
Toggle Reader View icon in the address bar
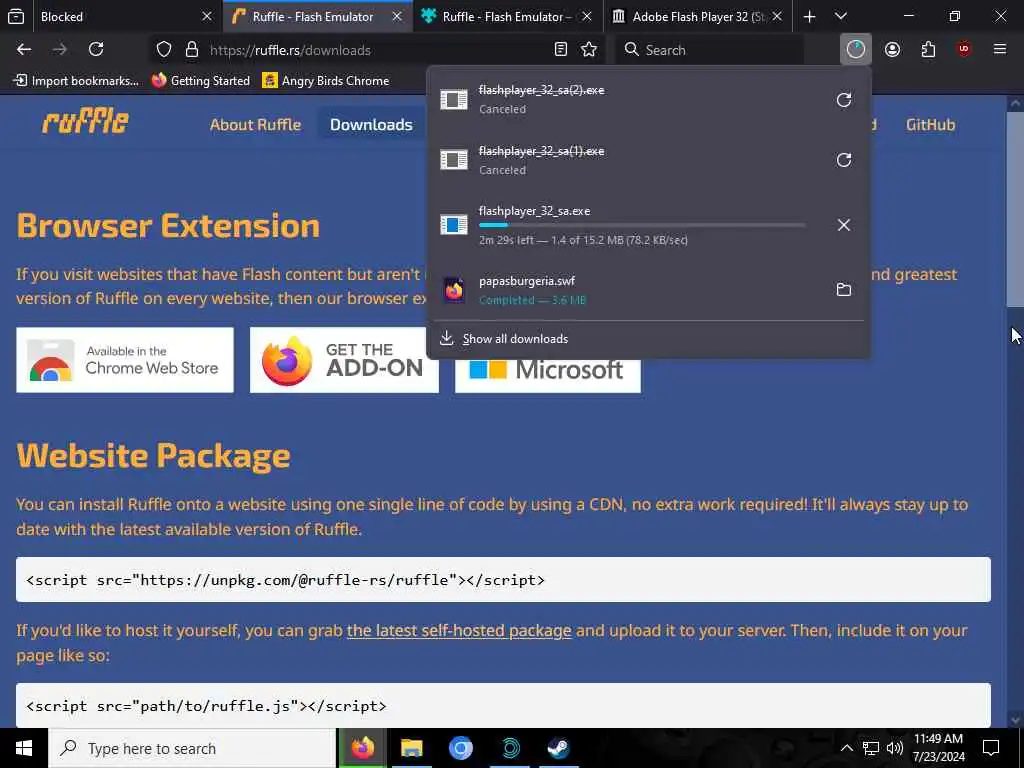coord(560,50)
